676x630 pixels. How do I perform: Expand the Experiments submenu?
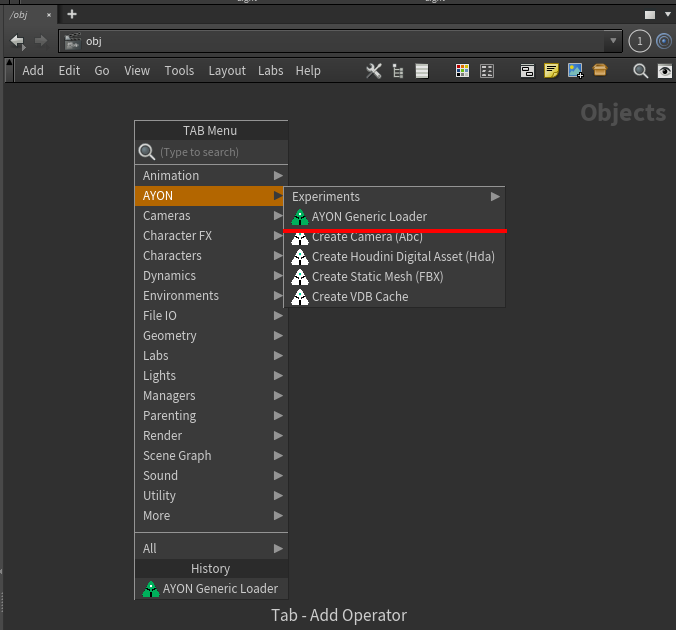(x=394, y=197)
